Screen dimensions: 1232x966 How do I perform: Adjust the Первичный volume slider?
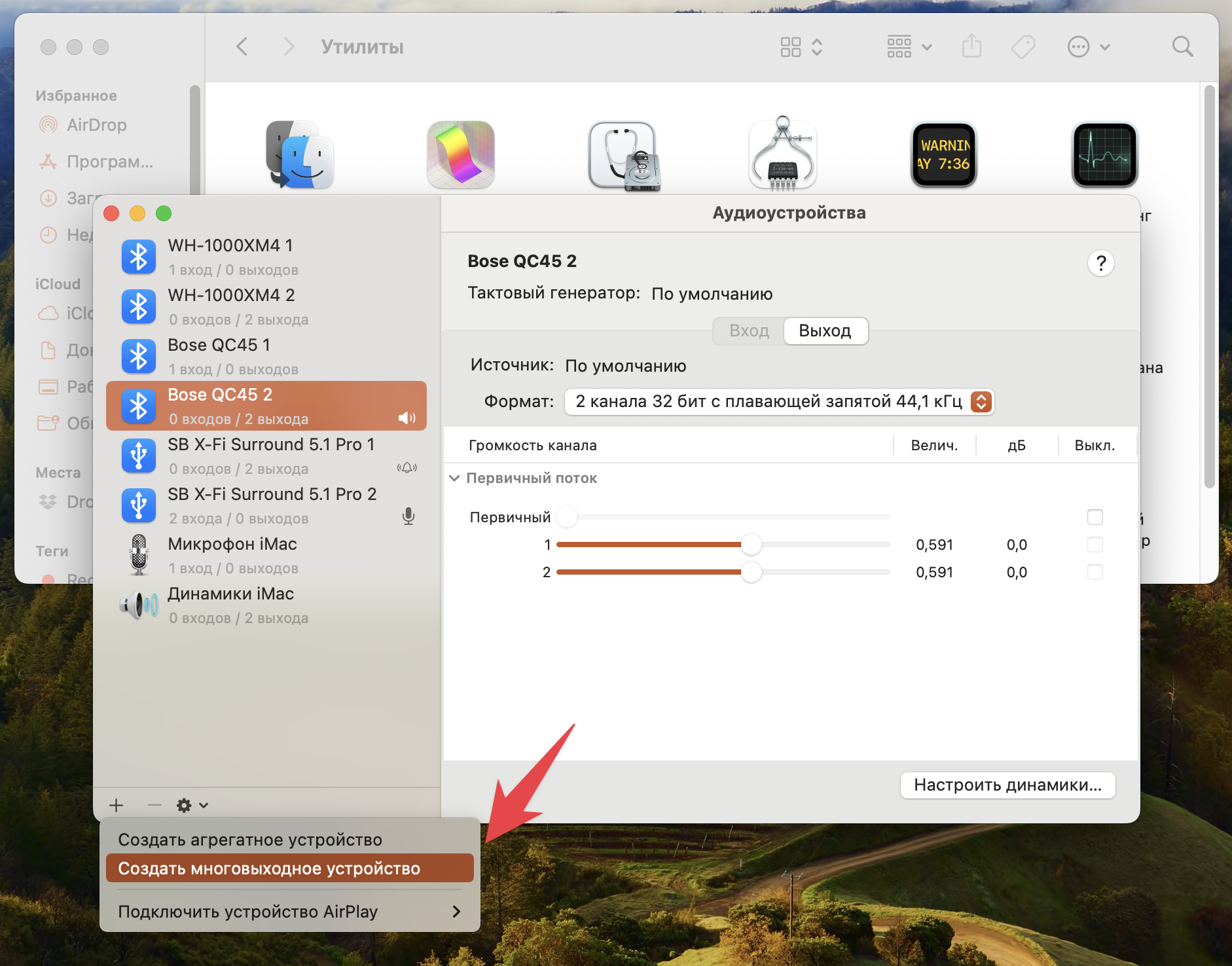pyautogui.click(x=723, y=517)
